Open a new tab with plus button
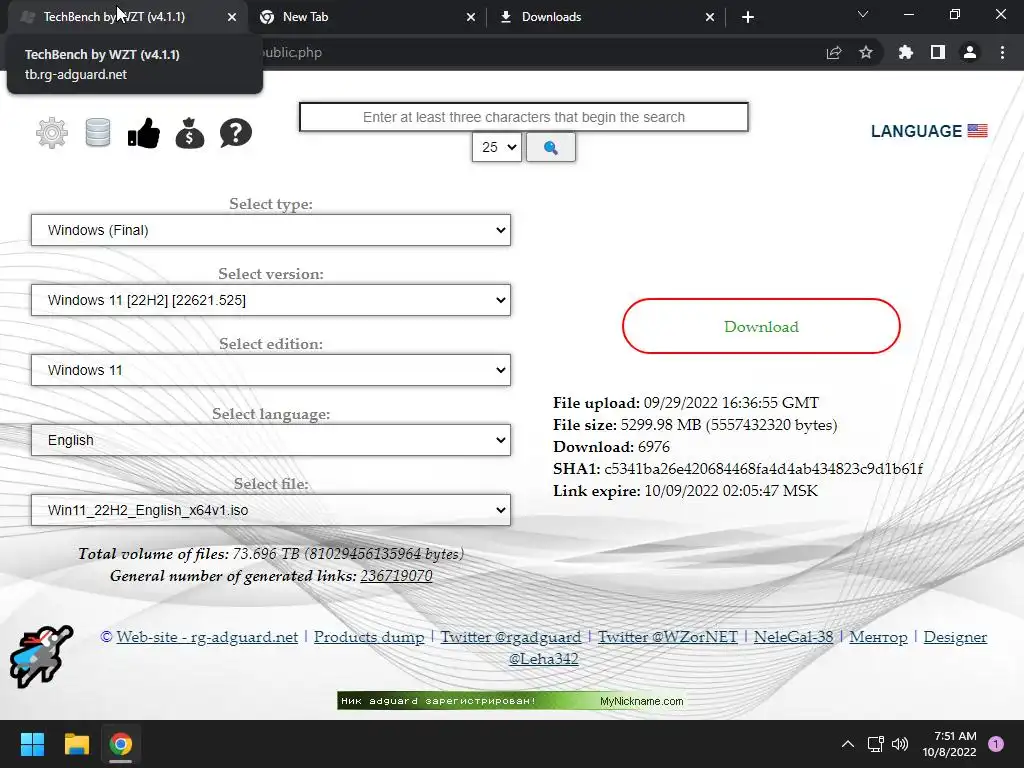The image size is (1024, 768). [x=748, y=17]
